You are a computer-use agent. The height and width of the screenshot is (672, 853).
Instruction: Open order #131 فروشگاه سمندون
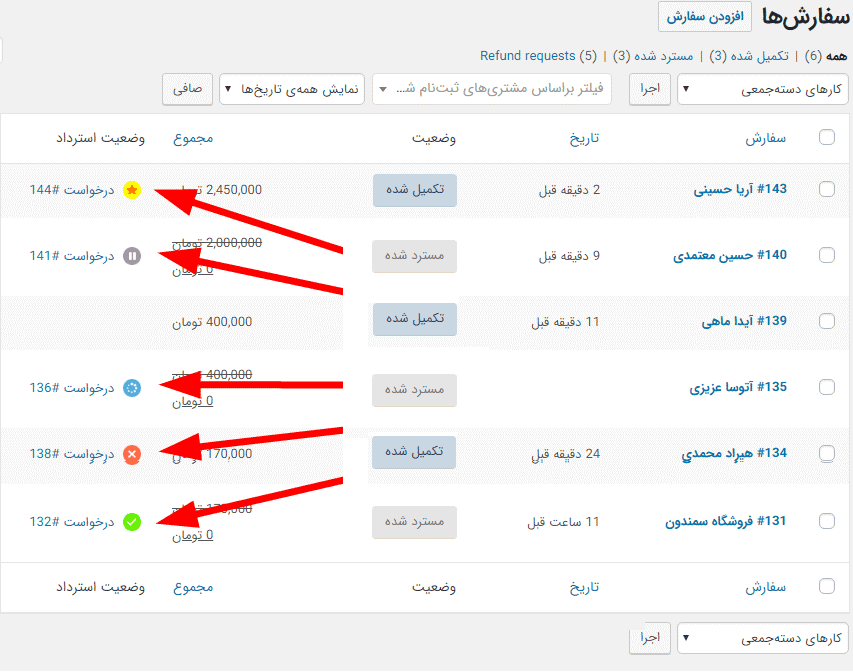(725, 521)
